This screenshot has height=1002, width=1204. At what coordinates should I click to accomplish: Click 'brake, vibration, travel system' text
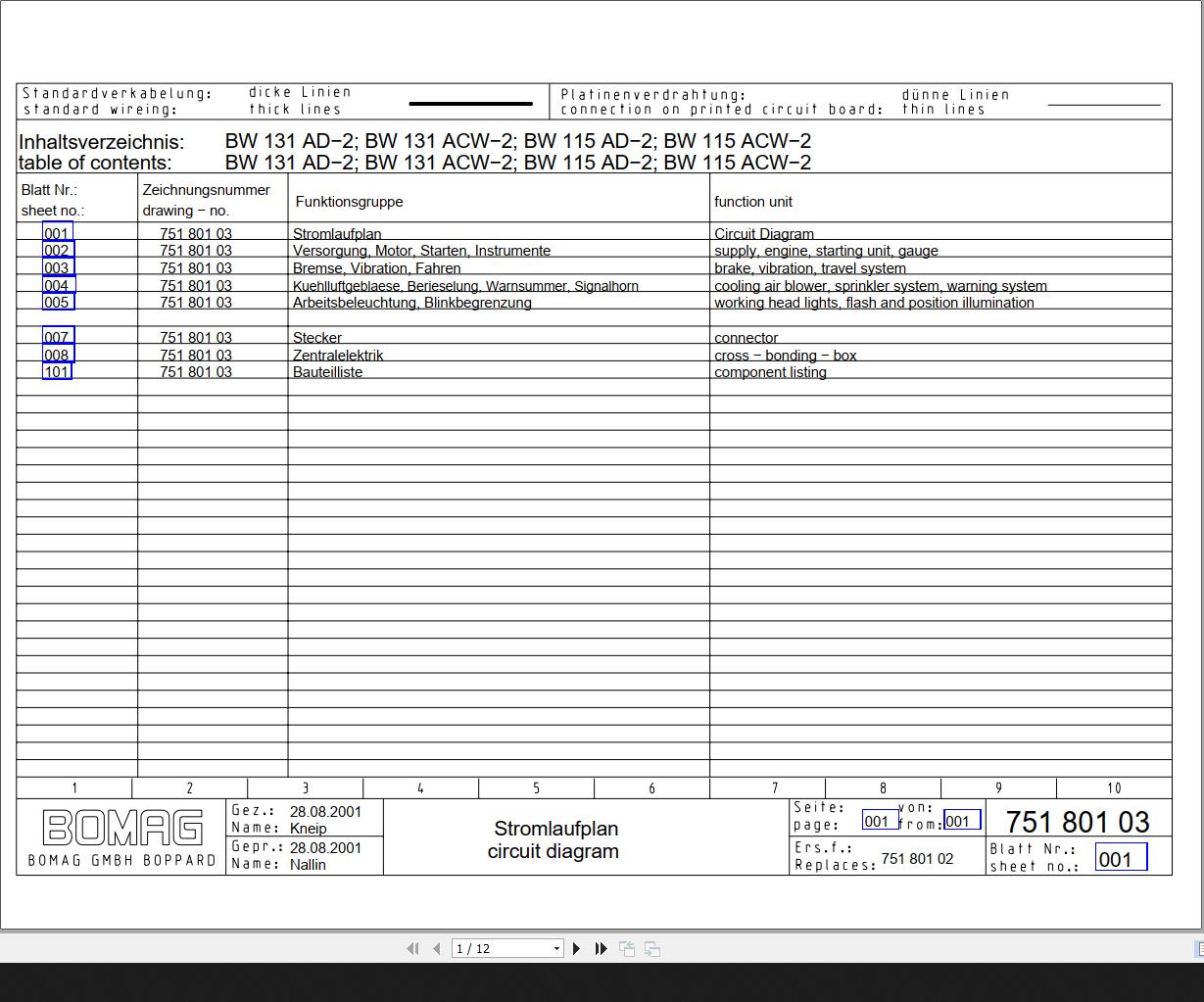click(x=810, y=268)
